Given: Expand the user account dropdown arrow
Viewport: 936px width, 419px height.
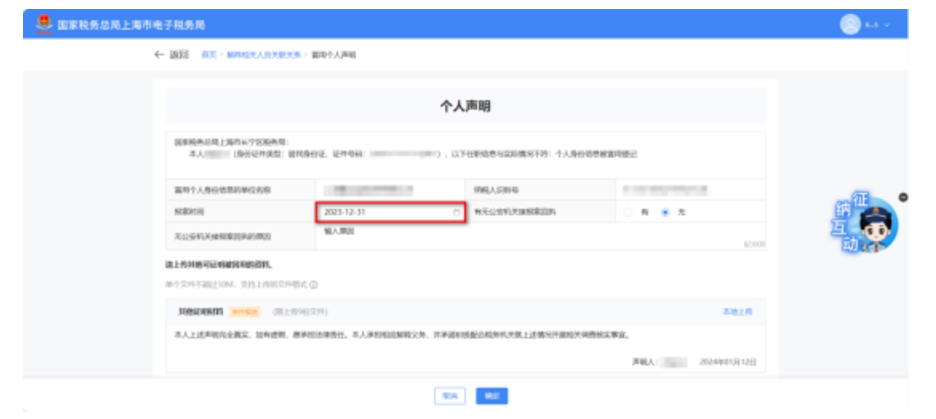Looking at the screenshot, I should (886, 25).
